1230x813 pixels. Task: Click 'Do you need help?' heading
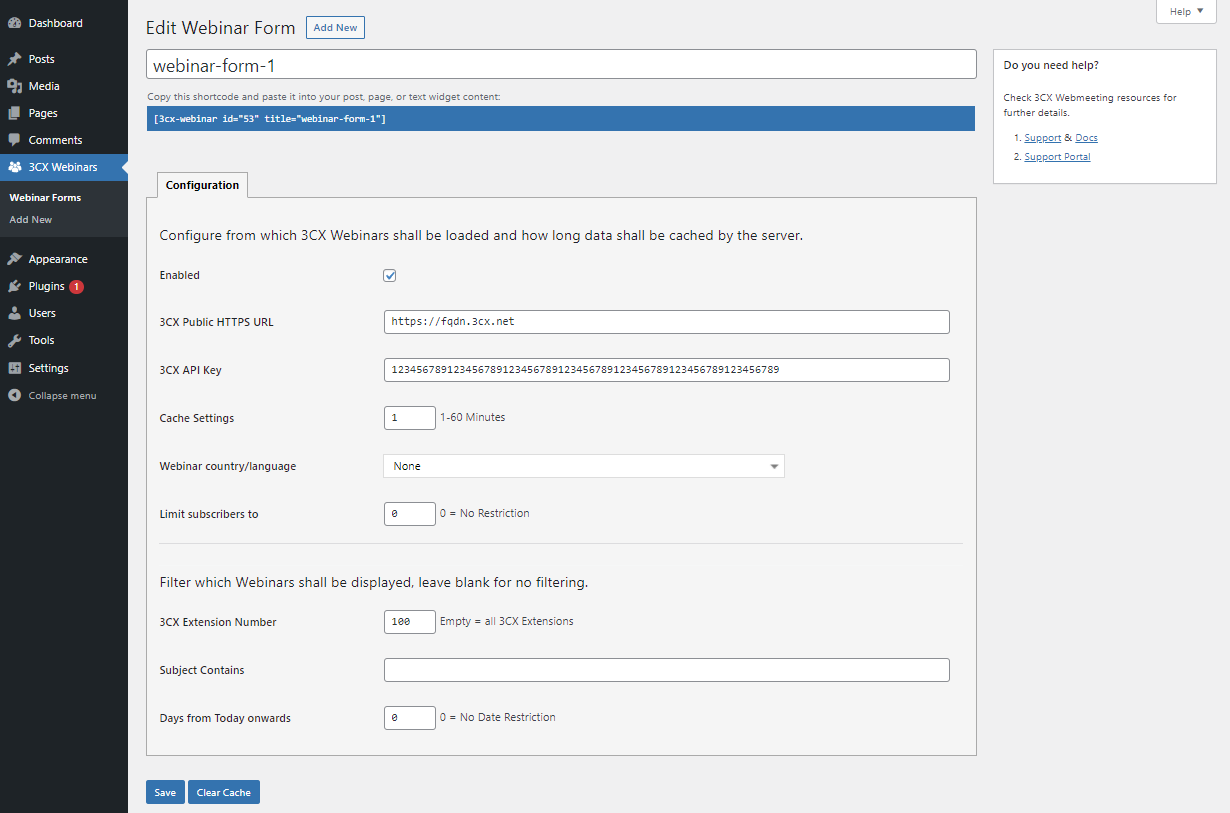pyautogui.click(x=1051, y=65)
